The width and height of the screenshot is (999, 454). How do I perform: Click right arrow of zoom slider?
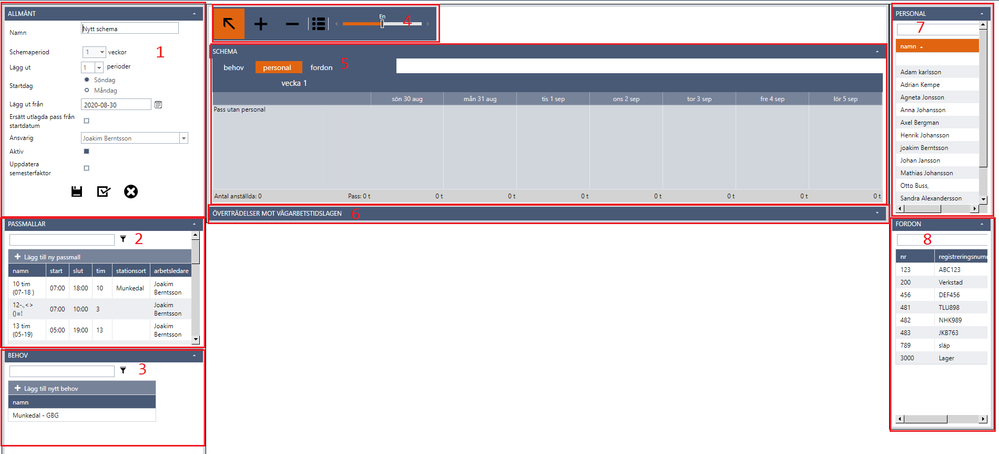pyautogui.click(x=428, y=24)
